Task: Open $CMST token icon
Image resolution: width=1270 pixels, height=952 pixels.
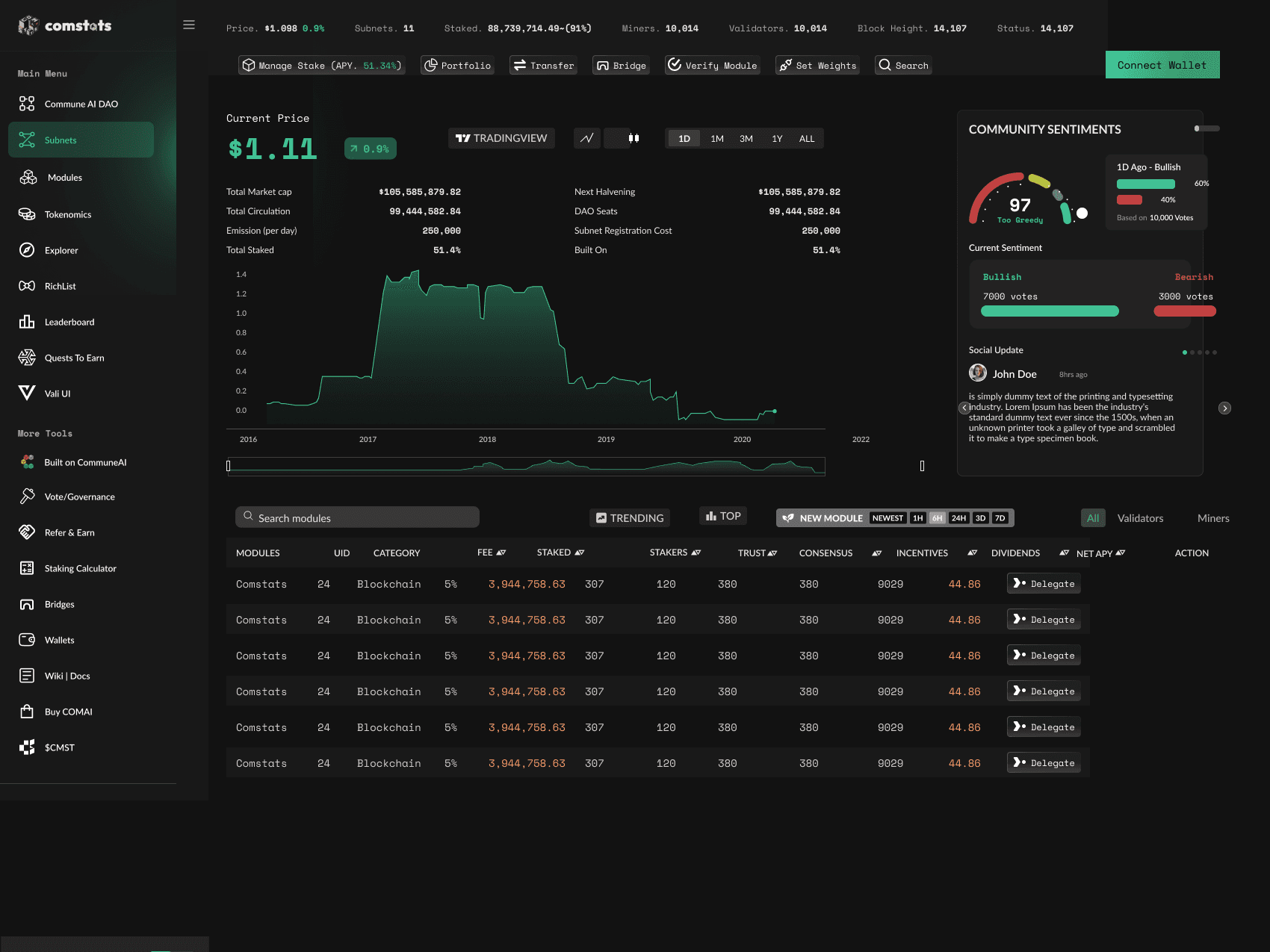Action: point(27,747)
